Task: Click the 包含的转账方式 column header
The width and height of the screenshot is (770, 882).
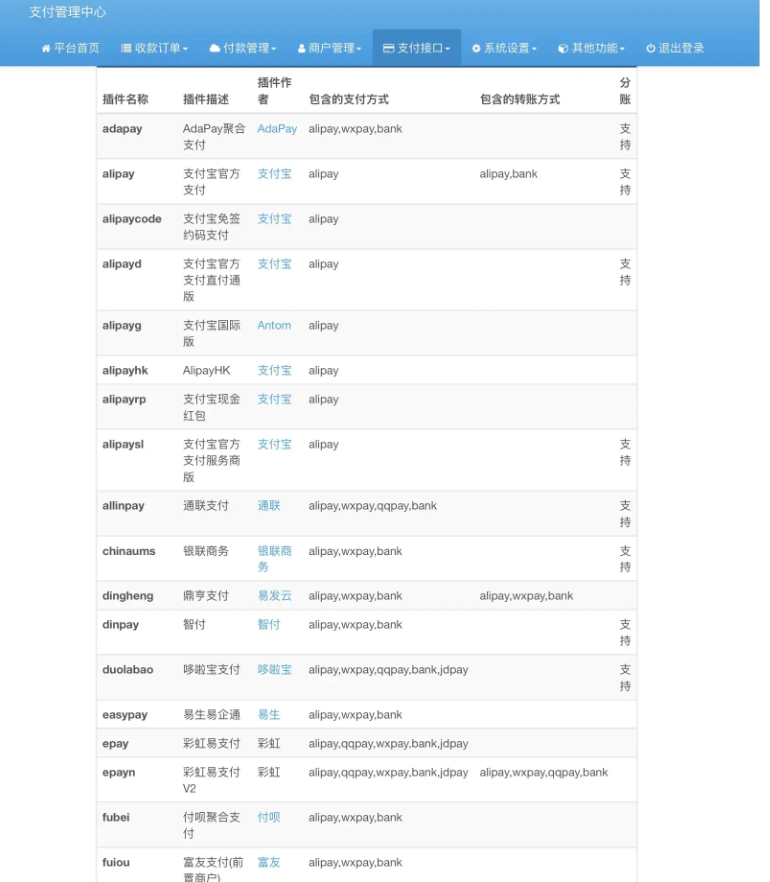Action: click(x=520, y=100)
